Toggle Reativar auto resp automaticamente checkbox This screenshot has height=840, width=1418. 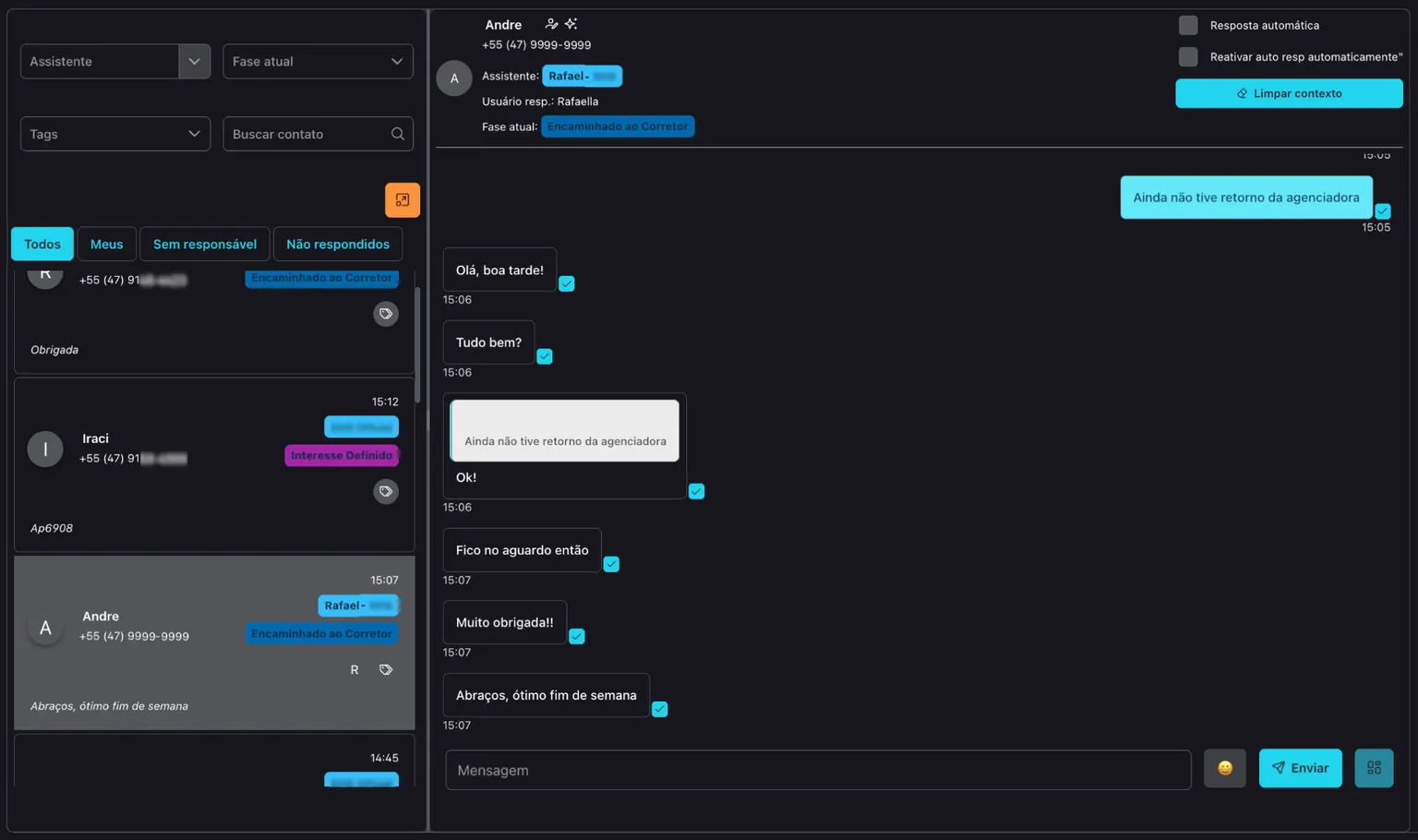1188,56
